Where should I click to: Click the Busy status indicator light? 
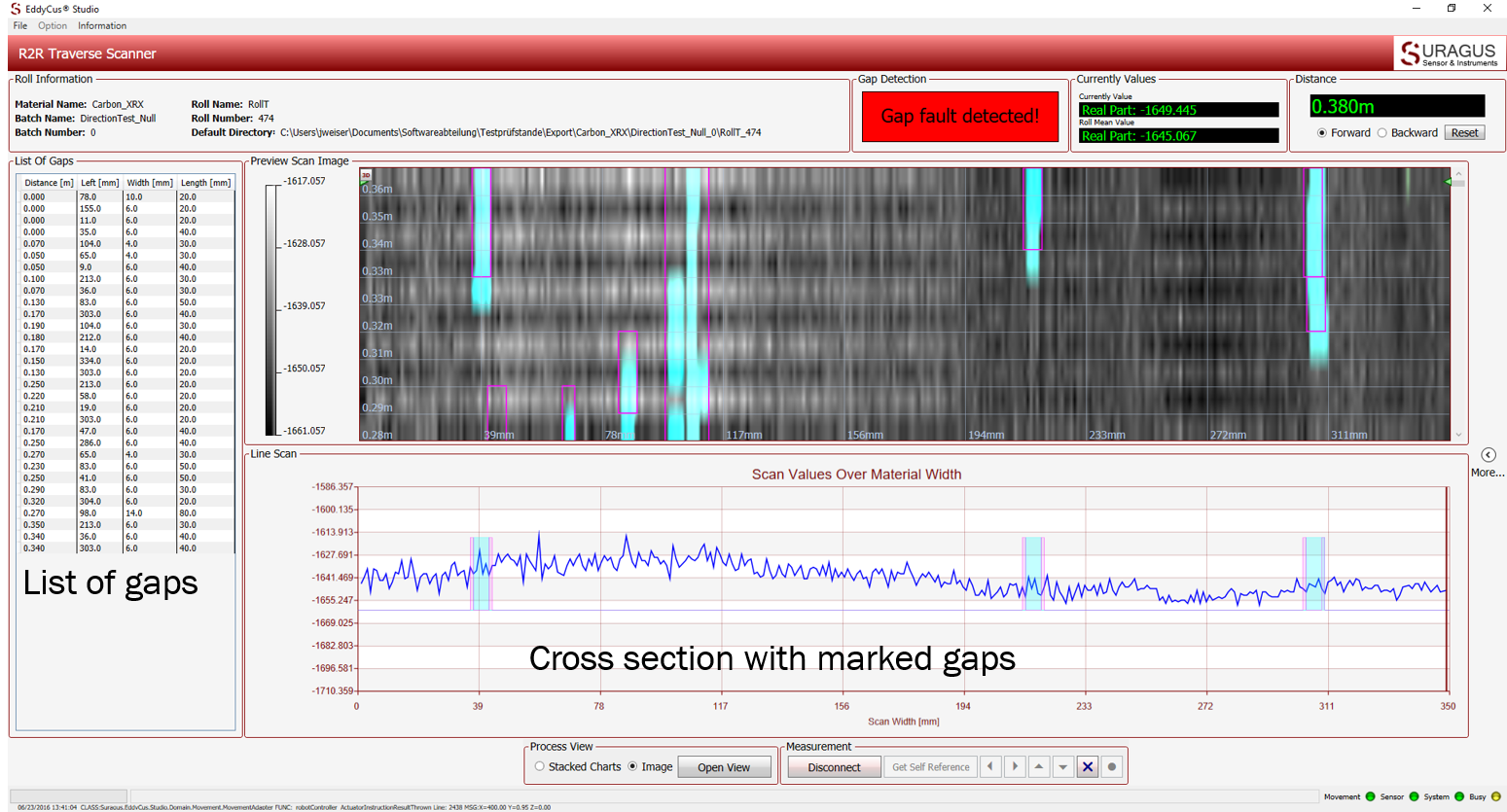(1496, 796)
